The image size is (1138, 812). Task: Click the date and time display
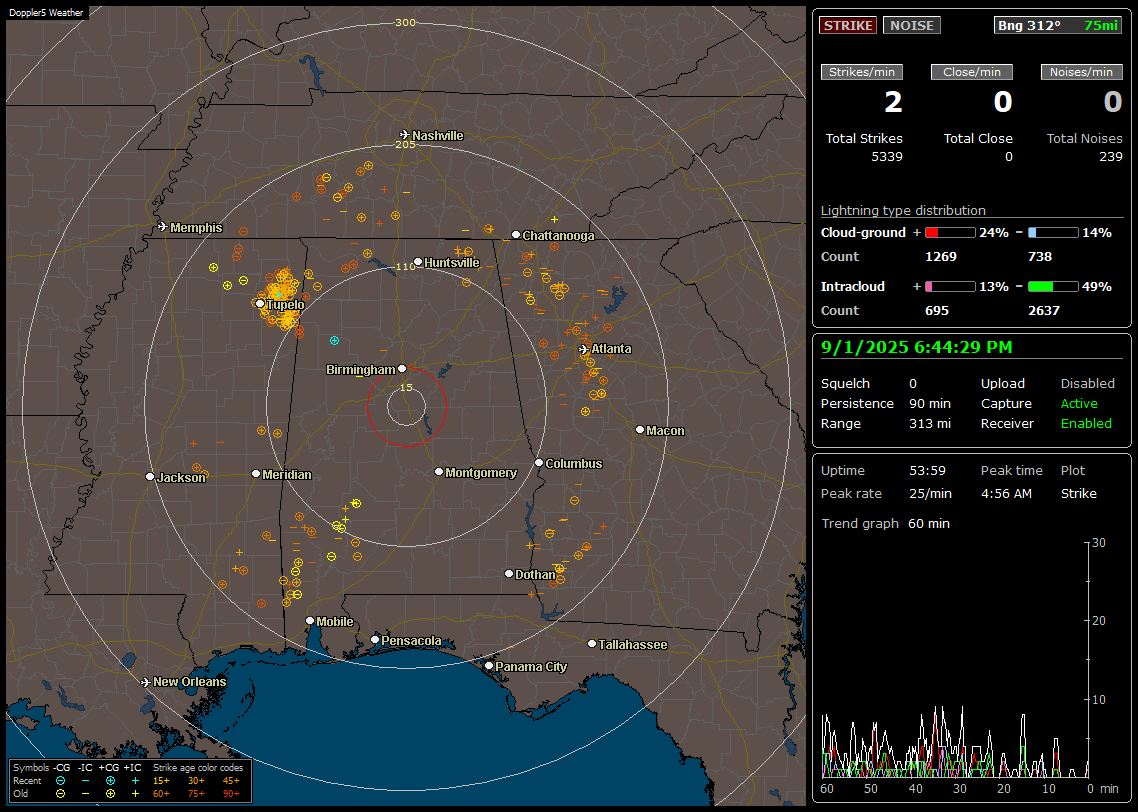916,348
